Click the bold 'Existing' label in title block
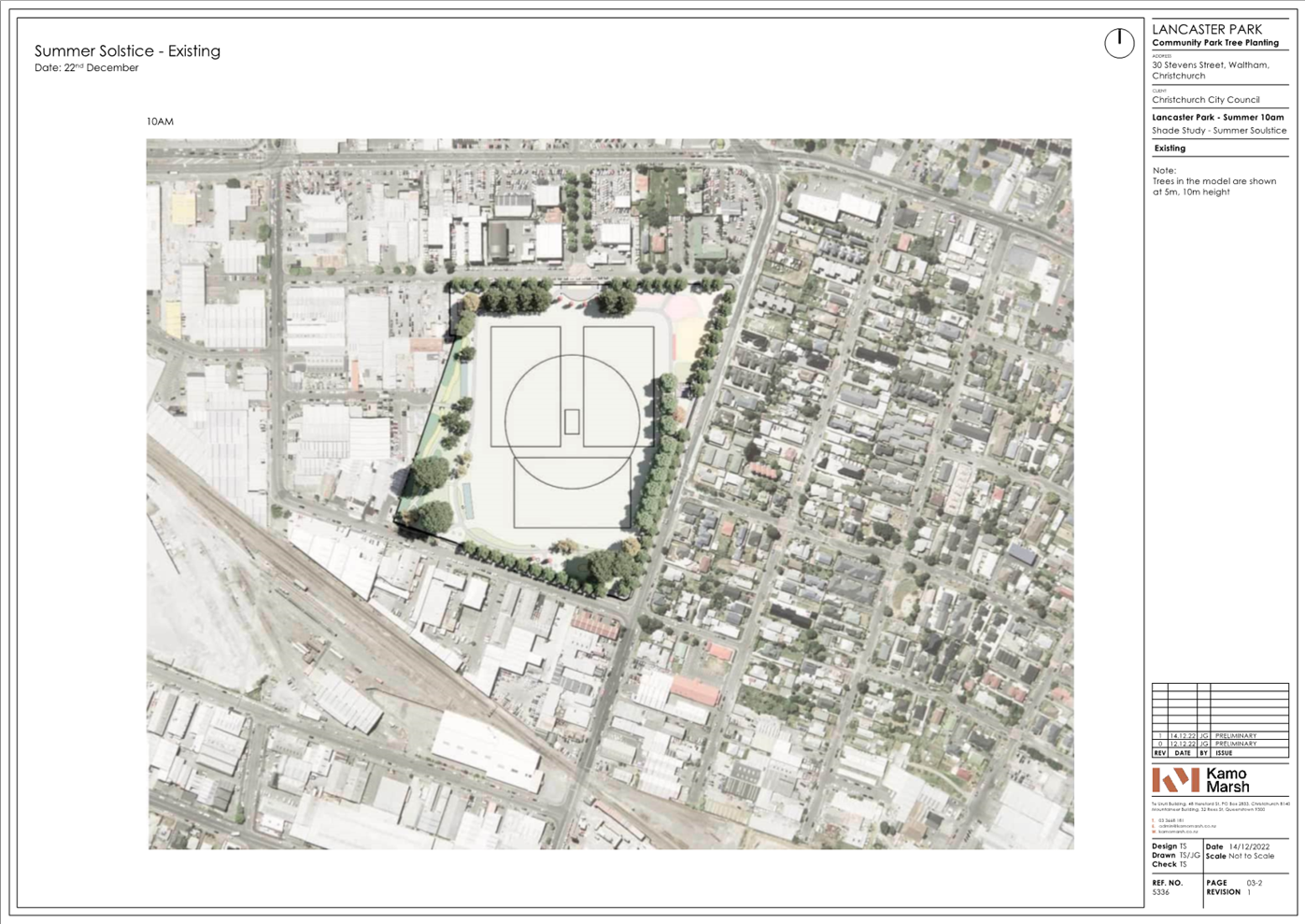The width and height of the screenshot is (1305, 924). [1170, 149]
